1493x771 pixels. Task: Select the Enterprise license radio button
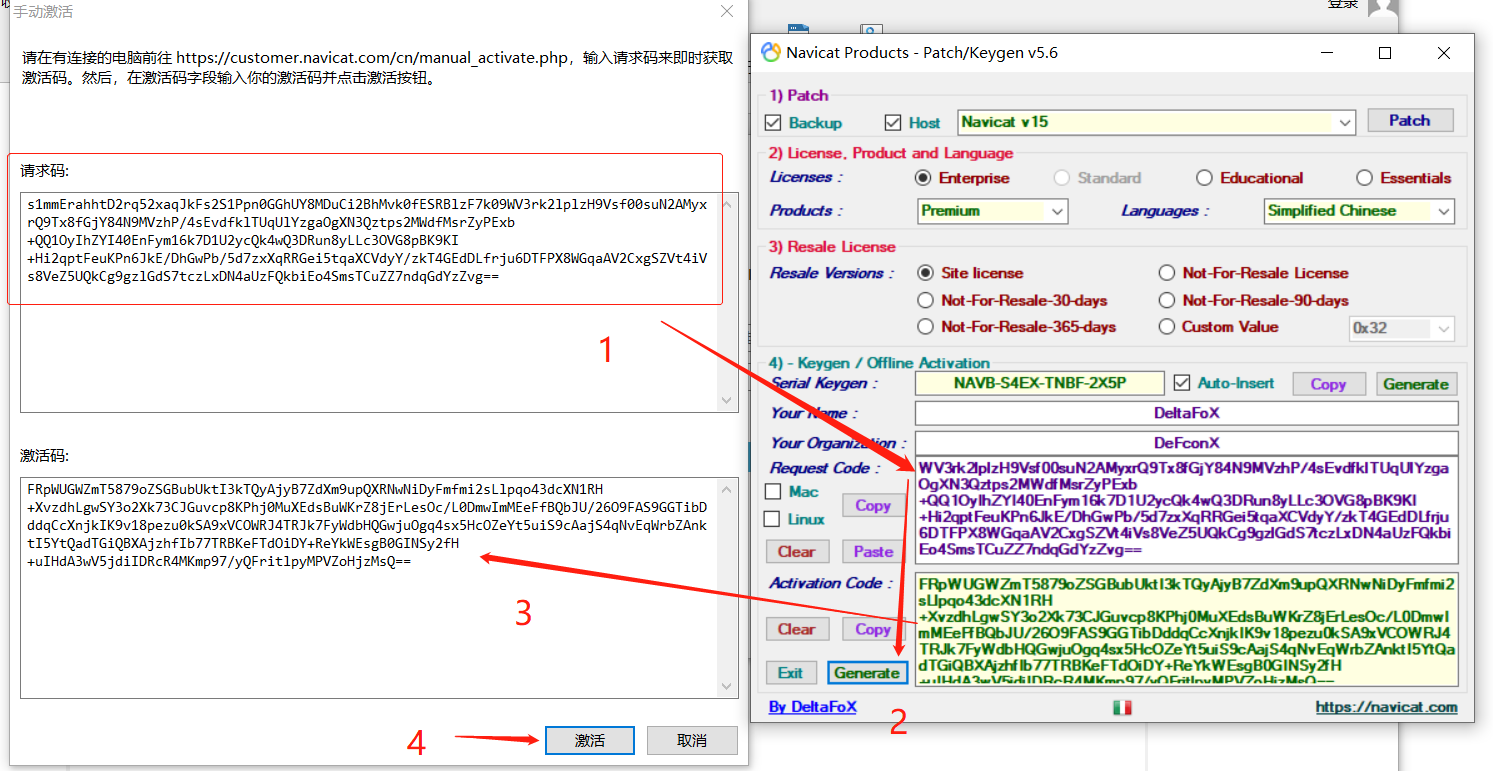pyautogui.click(x=923, y=178)
